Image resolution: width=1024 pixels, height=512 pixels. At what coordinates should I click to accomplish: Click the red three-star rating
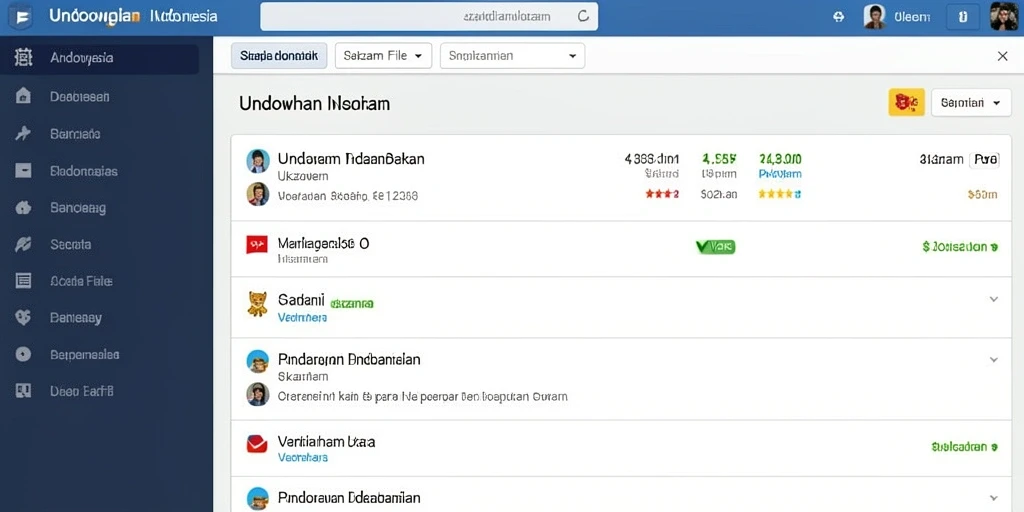coord(662,194)
